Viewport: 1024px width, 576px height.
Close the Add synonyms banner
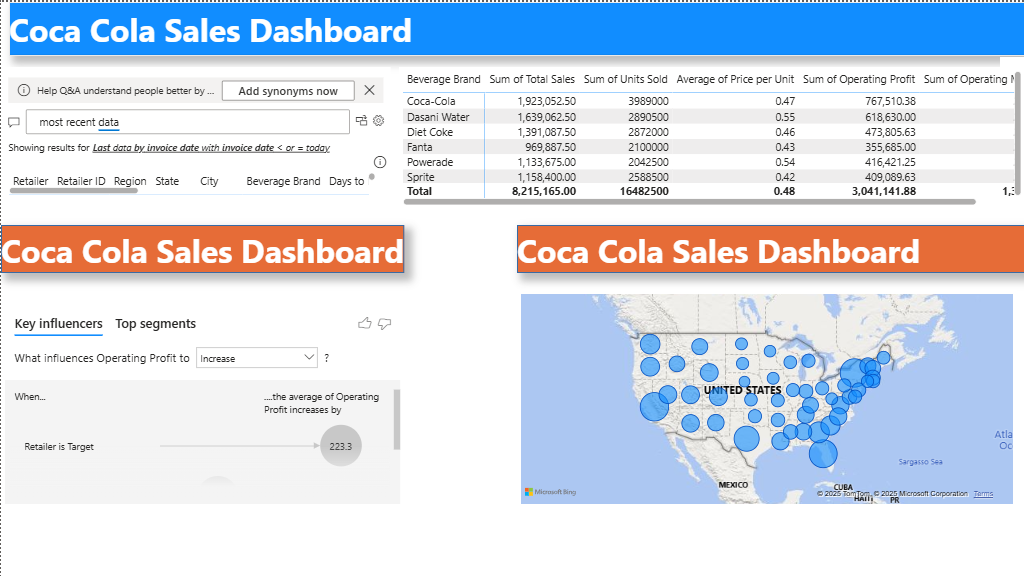click(370, 90)
